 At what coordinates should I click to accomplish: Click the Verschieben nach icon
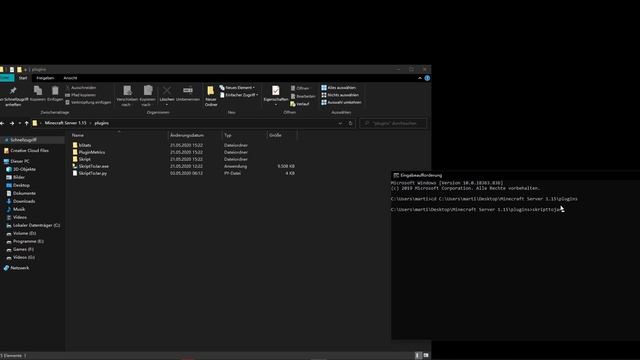127,91
